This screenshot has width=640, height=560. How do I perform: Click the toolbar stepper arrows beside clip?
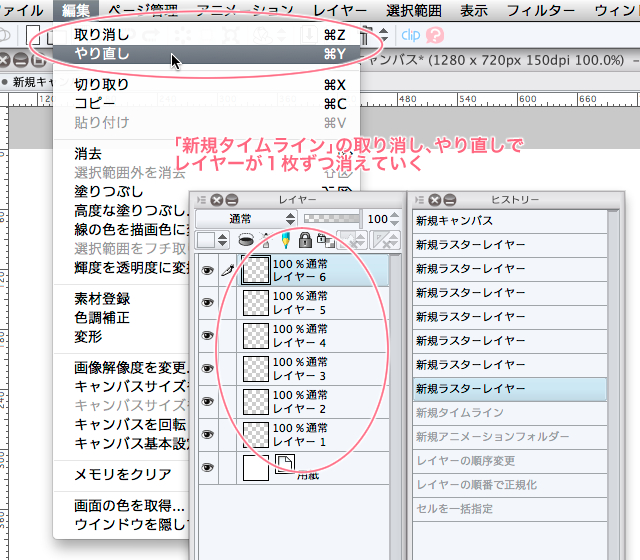pos(384,36)
